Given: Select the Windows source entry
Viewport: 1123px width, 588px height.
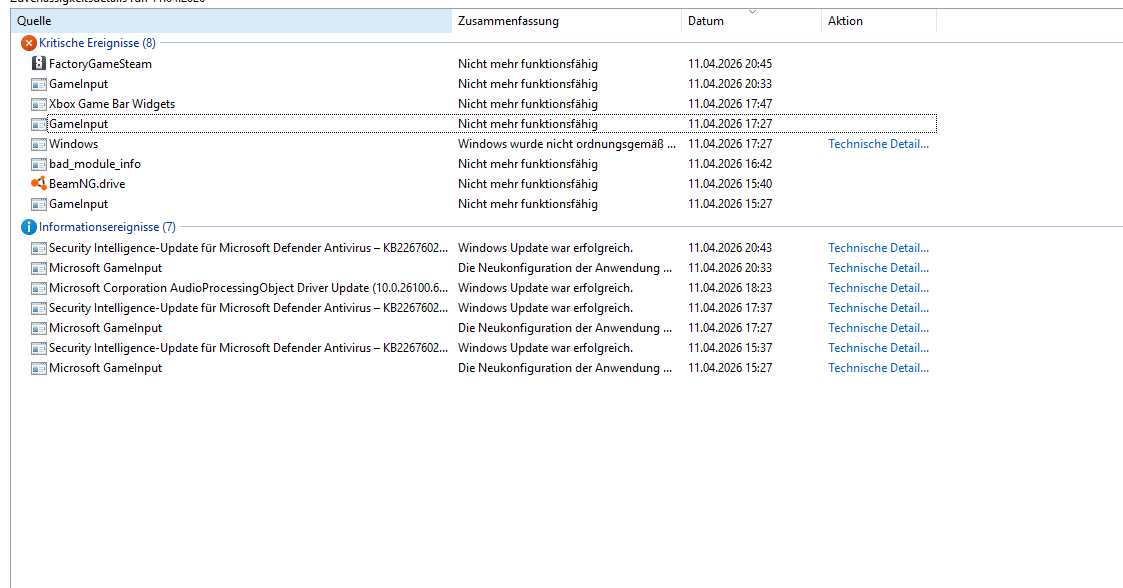Looking at the screenshot, I should click(74, 144).
